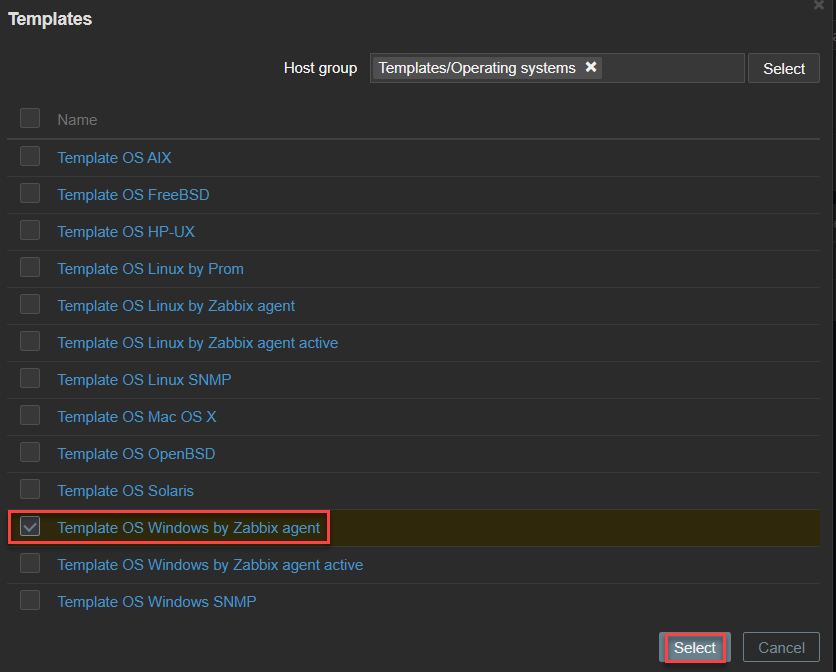Image resolution: width=836 pixels, height=672 pixels.
Task: Click the Host group input field
Action: click(x=670, y=67)
